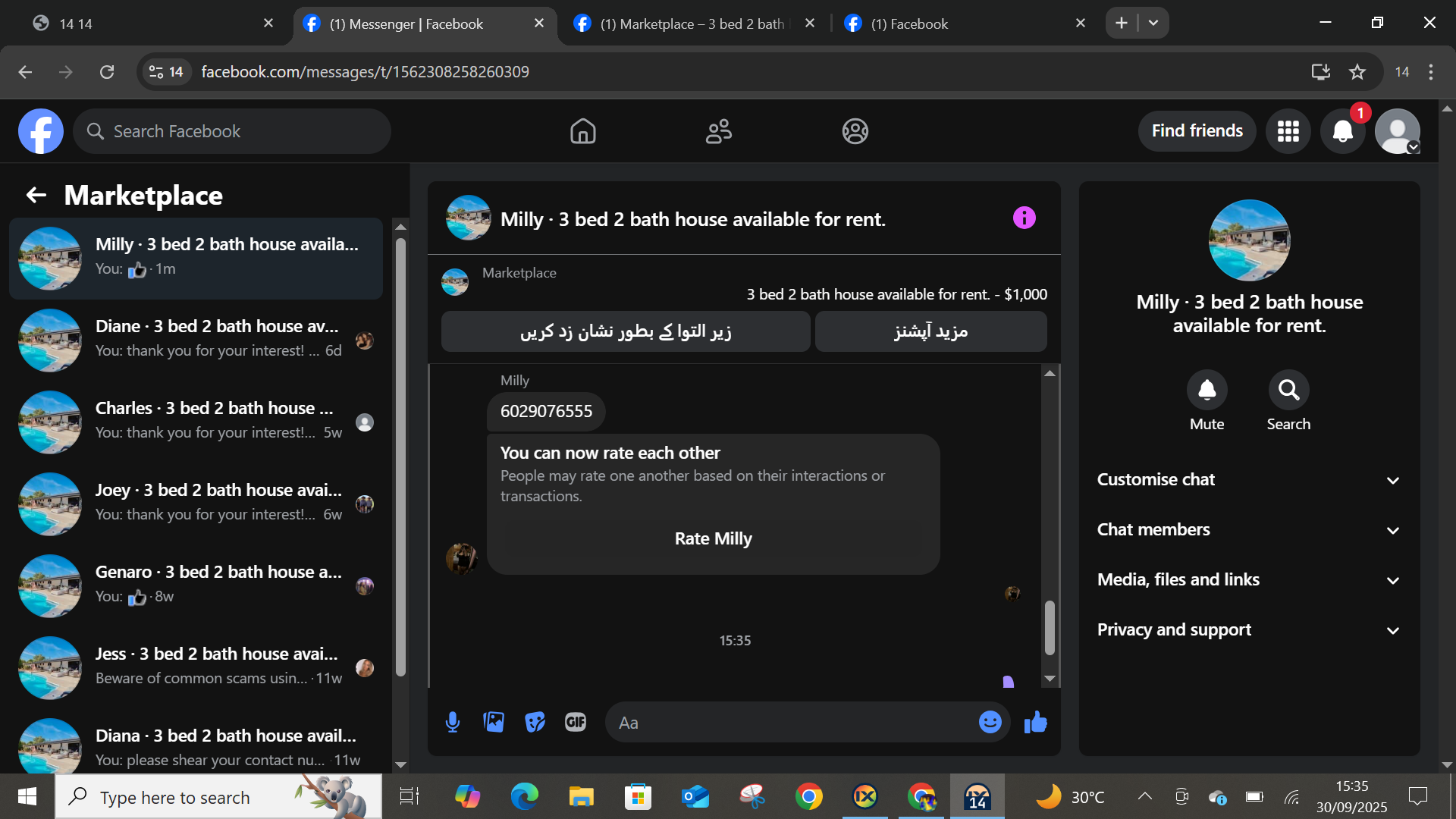
Task: Expand the Chat members section
Action: point(1249,530)
